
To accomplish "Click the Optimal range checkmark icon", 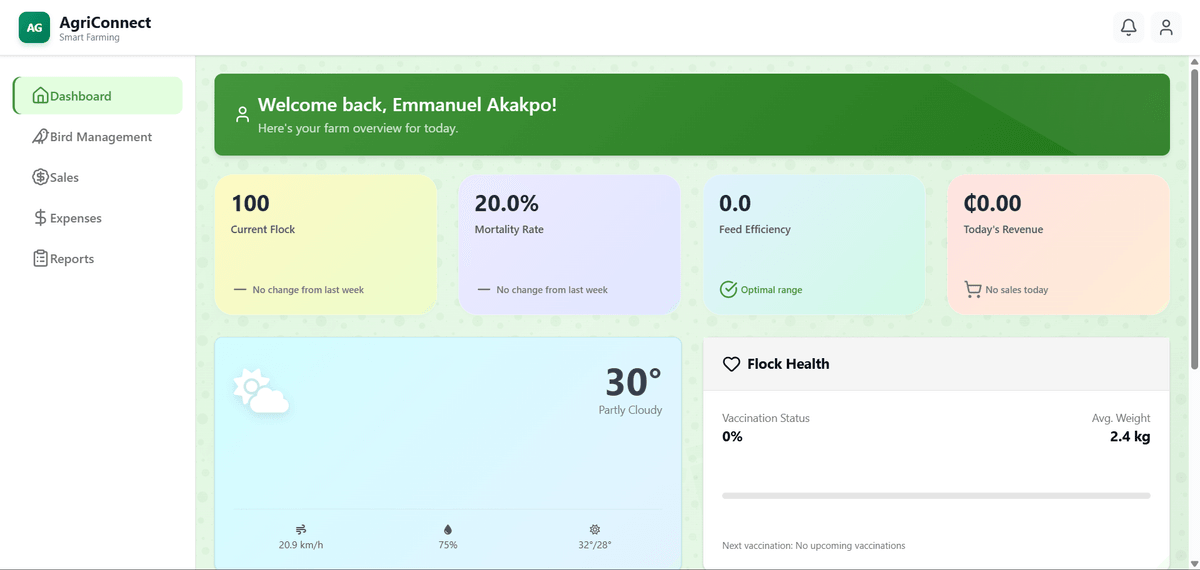I will coord(728,290).
